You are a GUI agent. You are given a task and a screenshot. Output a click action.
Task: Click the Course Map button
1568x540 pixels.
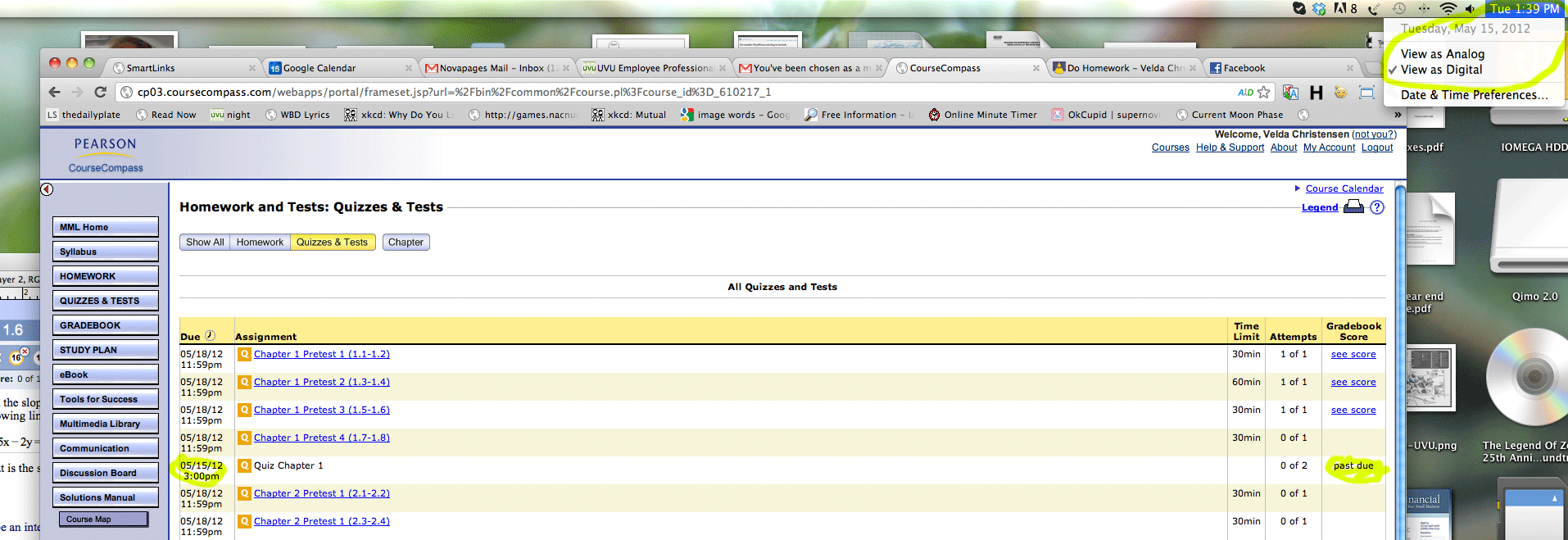tap(103, 520)
